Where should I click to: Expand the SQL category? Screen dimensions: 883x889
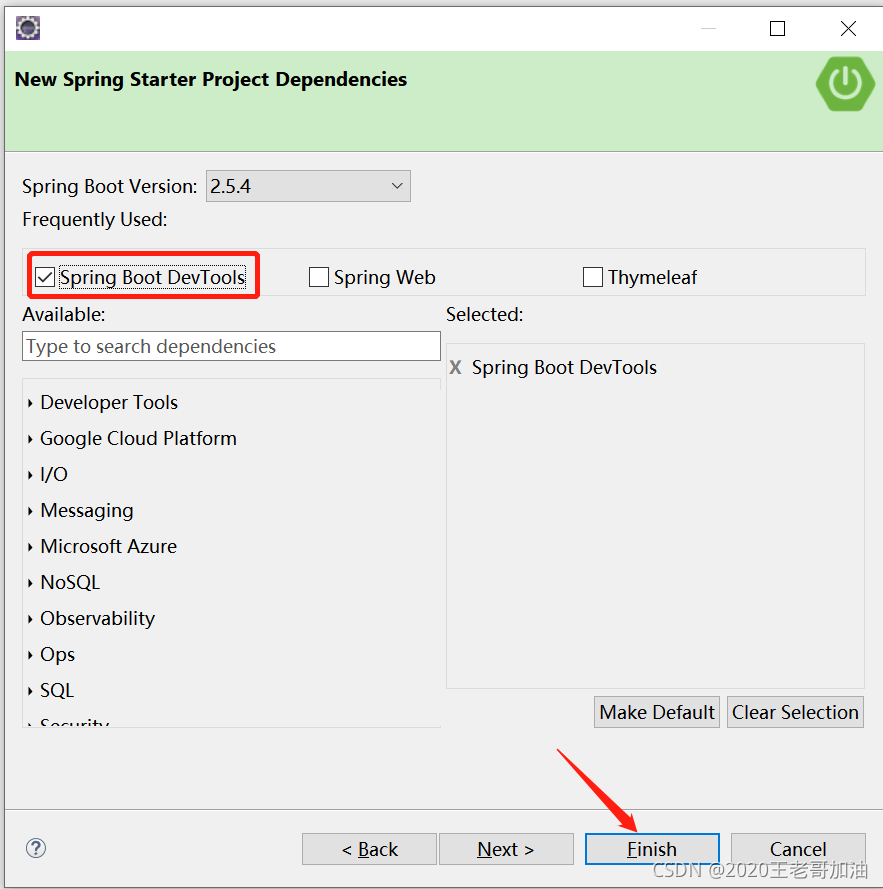pos(30,691)
